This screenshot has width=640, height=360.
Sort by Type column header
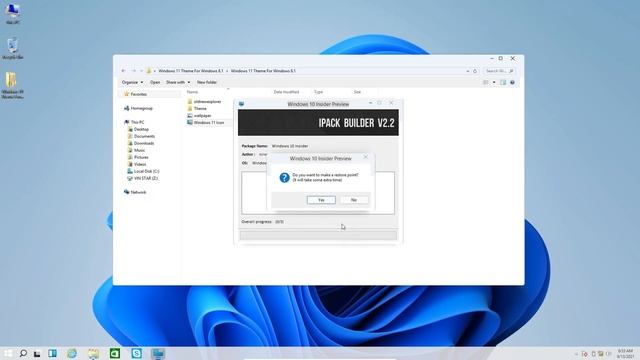(318, 92)
